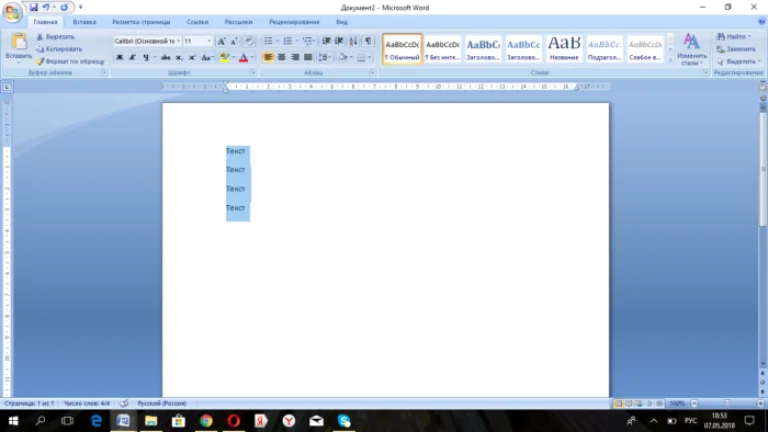Expand styles gallery more arrow
768x432 pixels.
(671, 59)
